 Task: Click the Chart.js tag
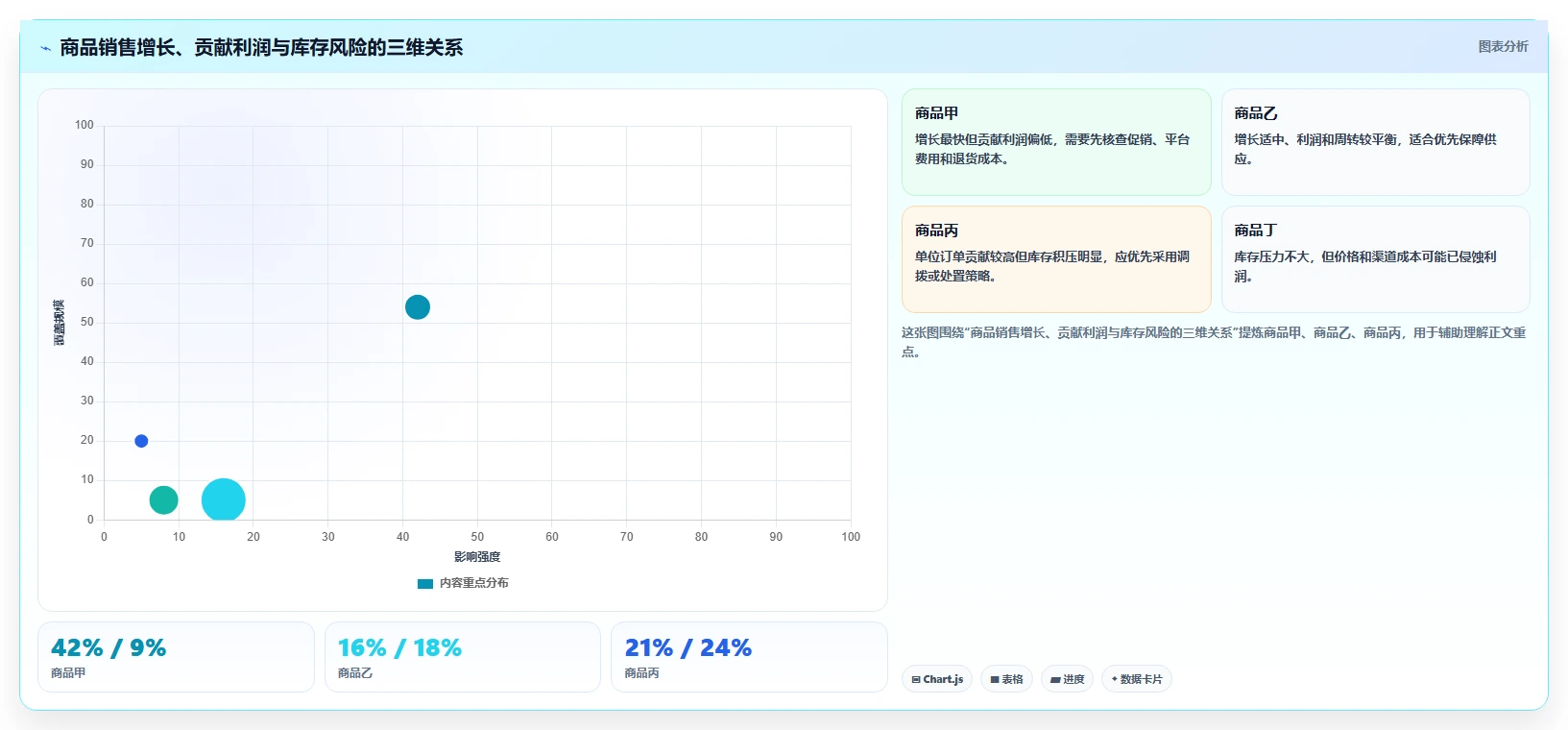click(937, 679)
